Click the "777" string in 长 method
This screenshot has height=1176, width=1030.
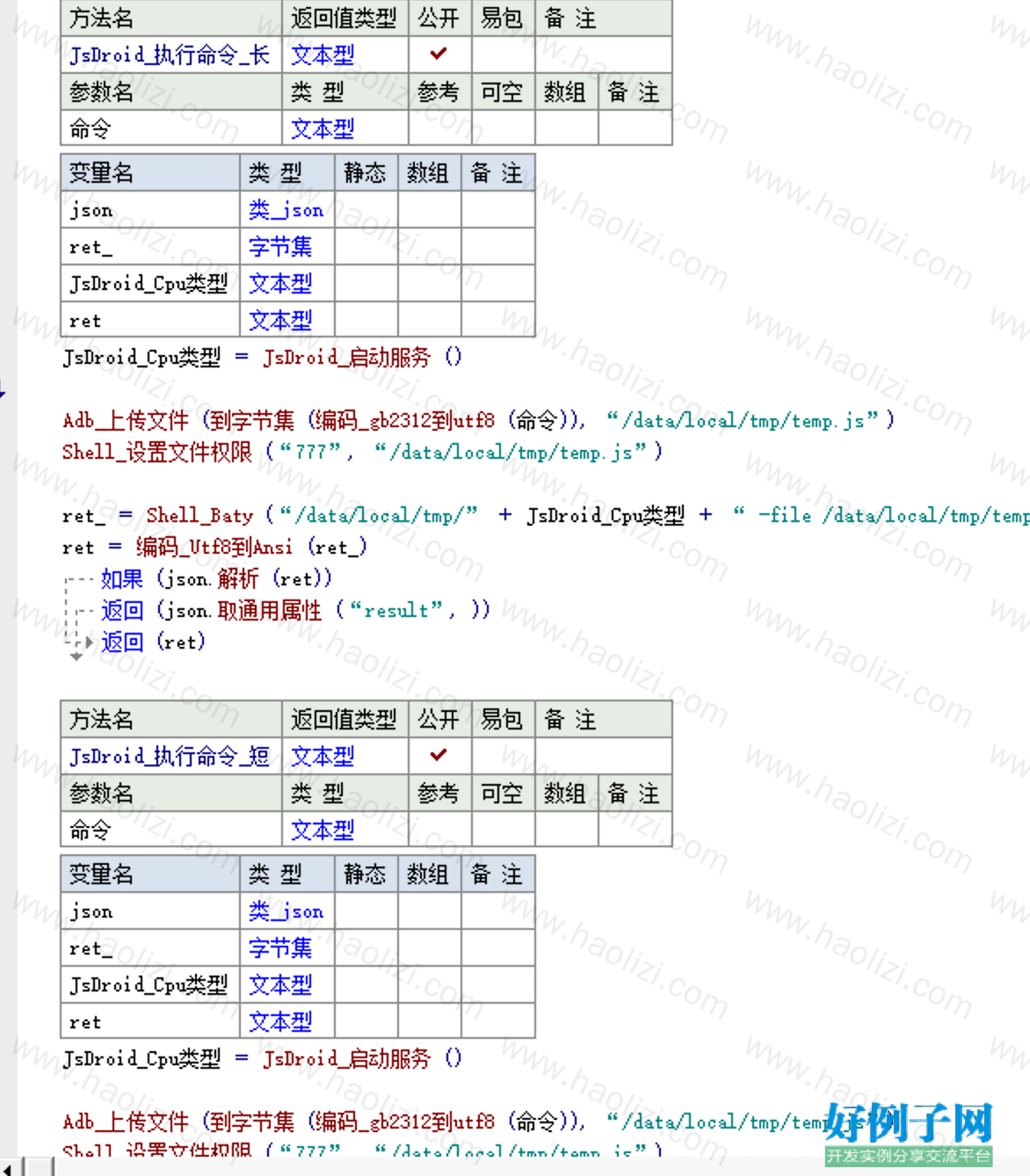(310, 453)
